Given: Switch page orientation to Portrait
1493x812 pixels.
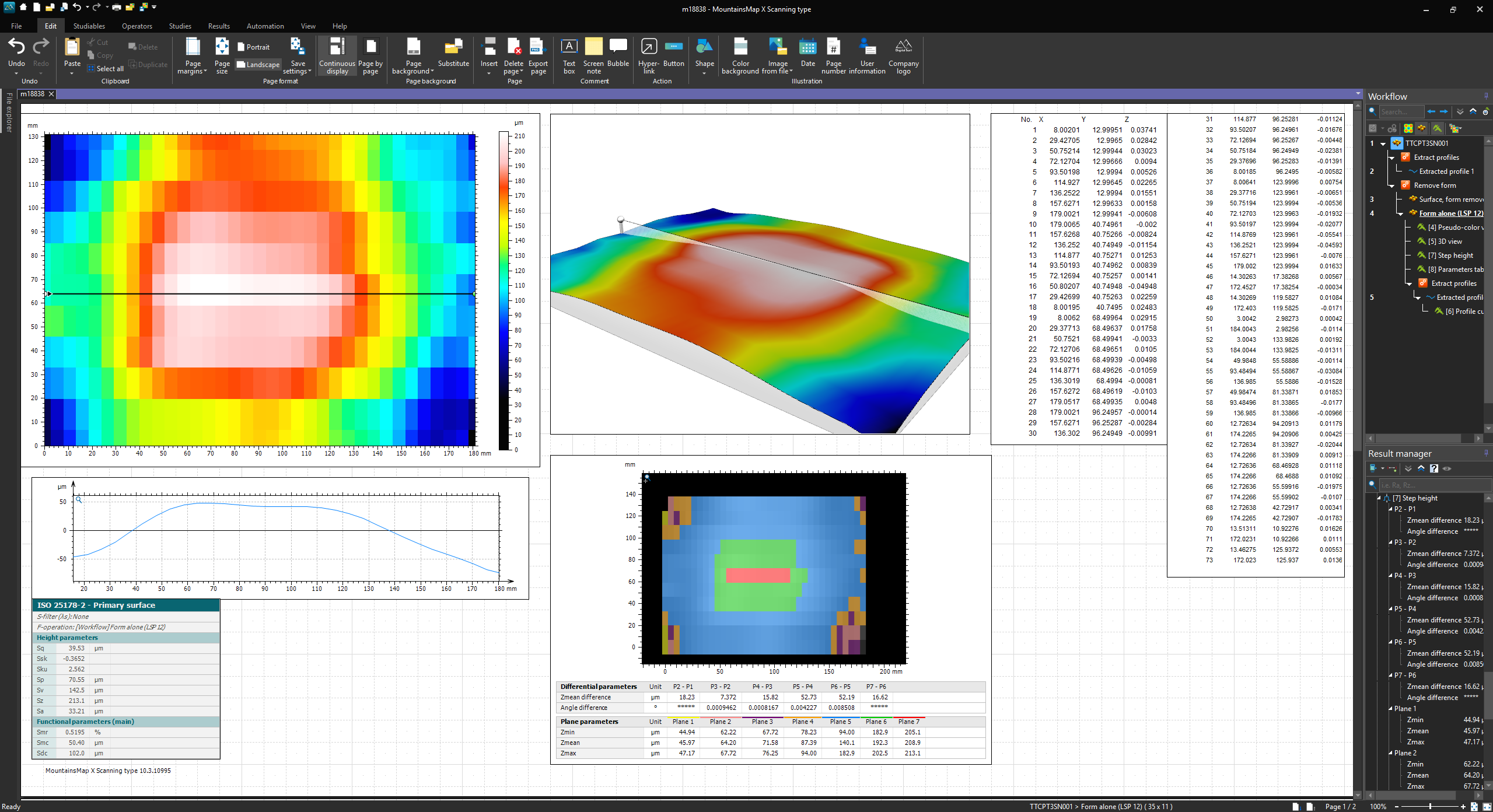Looking at the screenshot, I should click(254, 47).
